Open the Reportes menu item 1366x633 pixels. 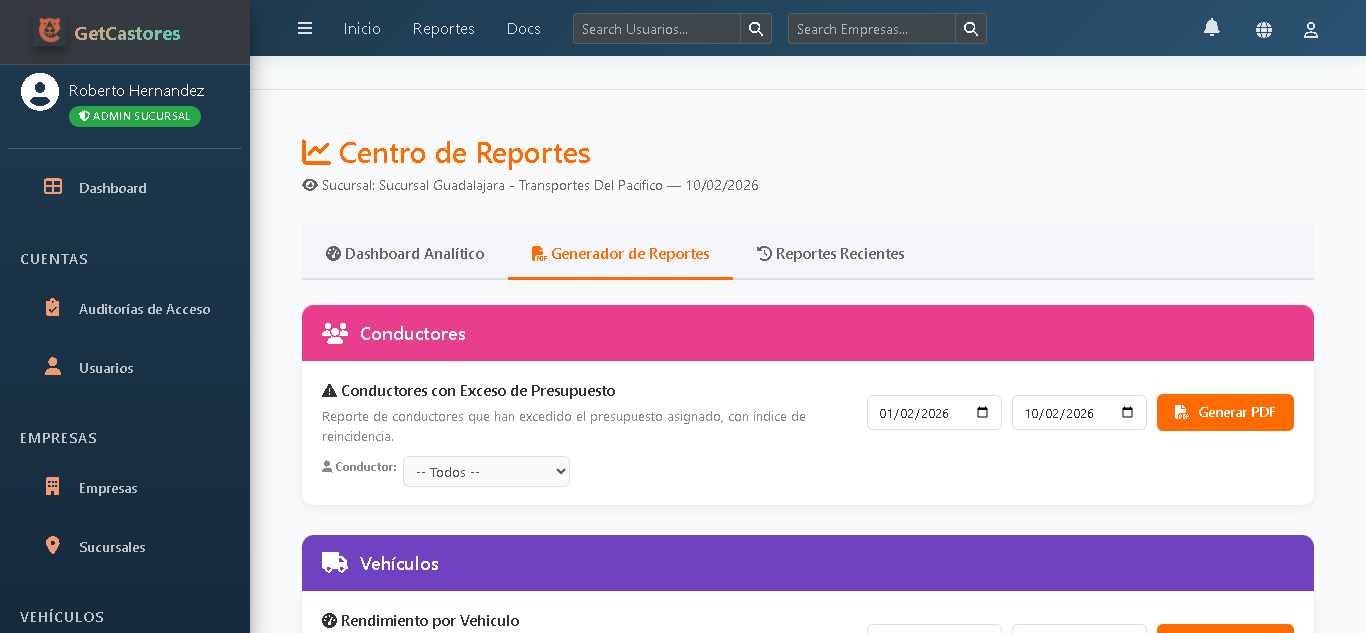[443, 28]
